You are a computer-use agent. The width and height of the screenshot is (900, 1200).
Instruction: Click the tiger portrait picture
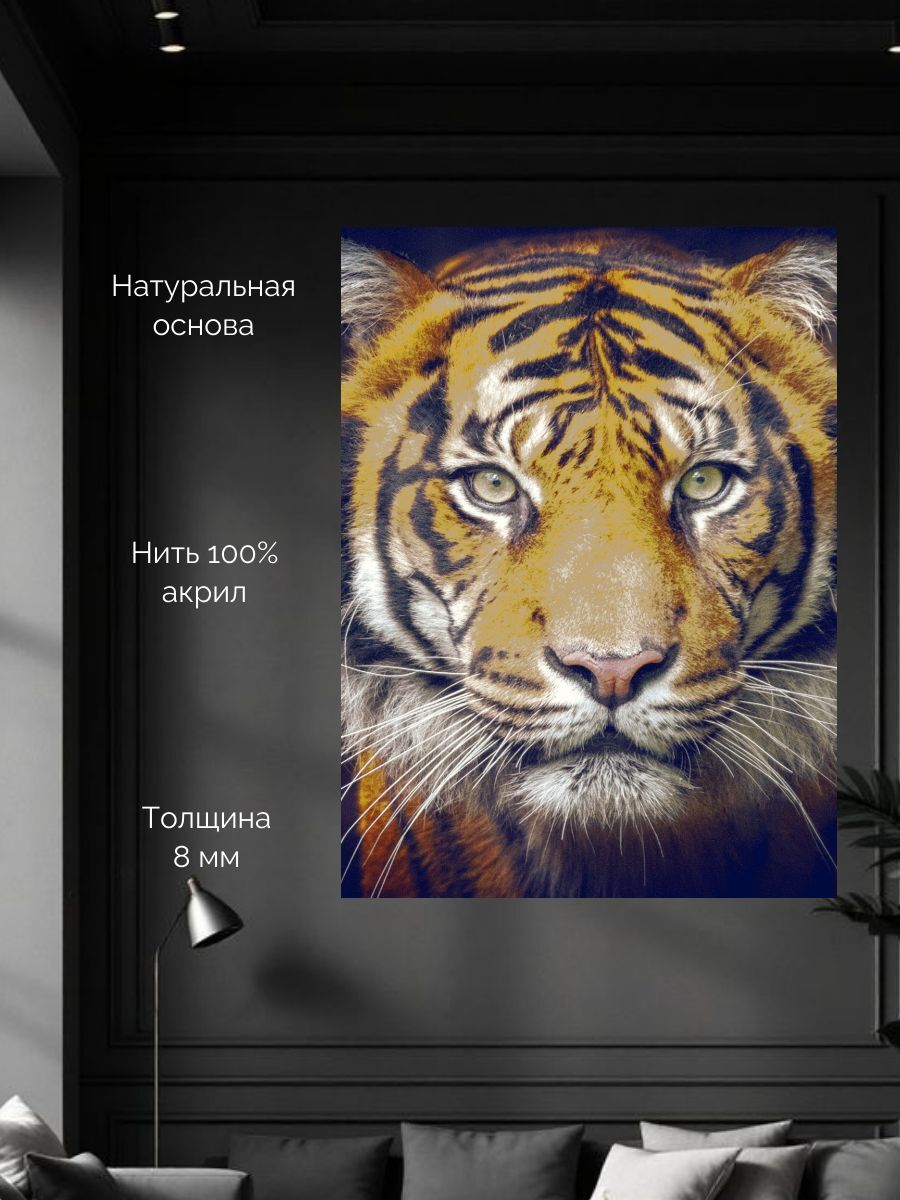(588, 562)
